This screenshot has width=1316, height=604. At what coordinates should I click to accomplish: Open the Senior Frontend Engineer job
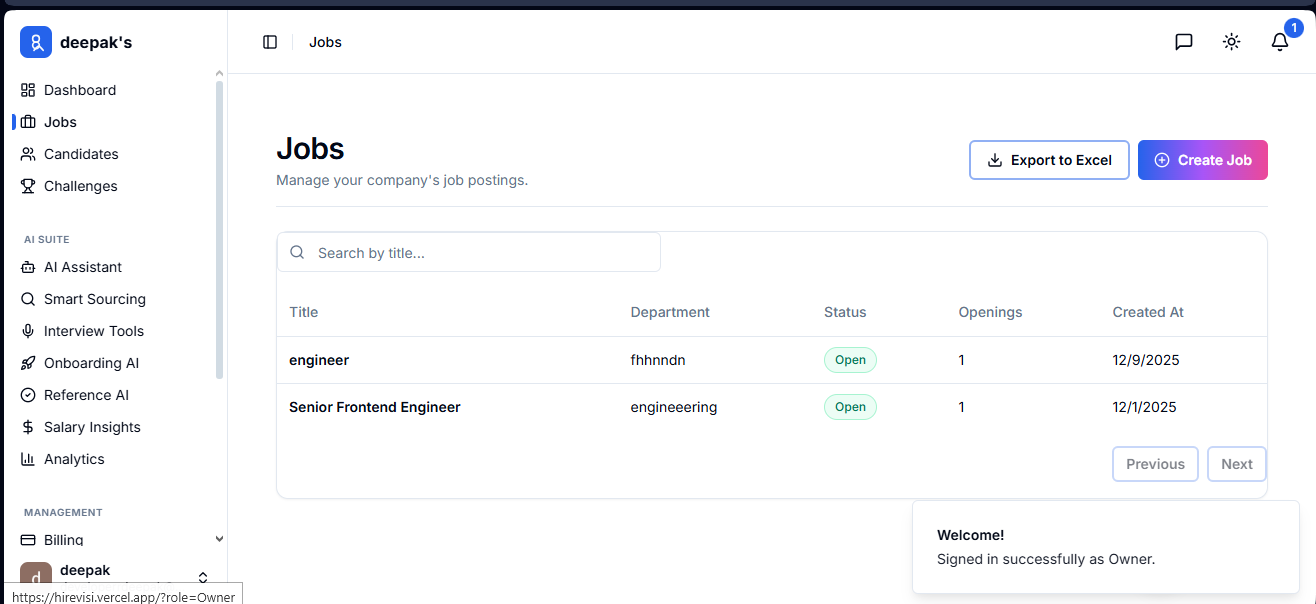pyautogui.click(x=375, y=407)
